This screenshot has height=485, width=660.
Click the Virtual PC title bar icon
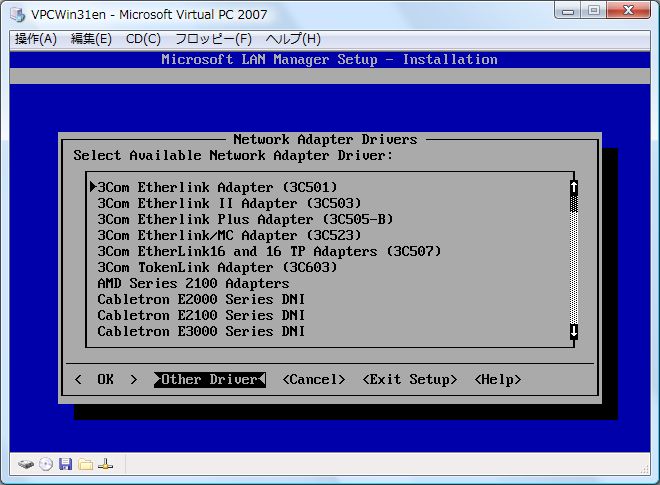18,14
